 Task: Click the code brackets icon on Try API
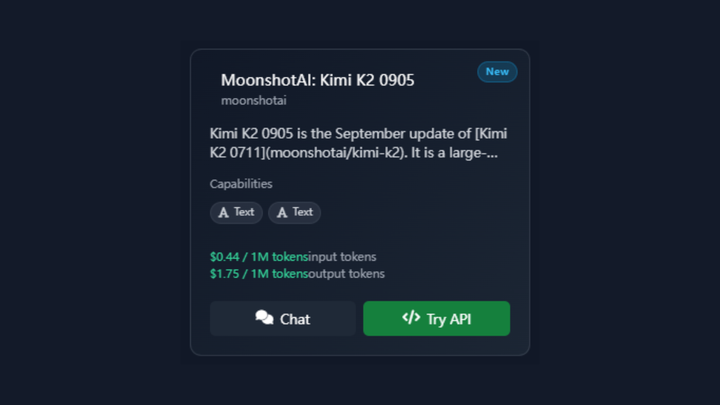click(411, 318)
